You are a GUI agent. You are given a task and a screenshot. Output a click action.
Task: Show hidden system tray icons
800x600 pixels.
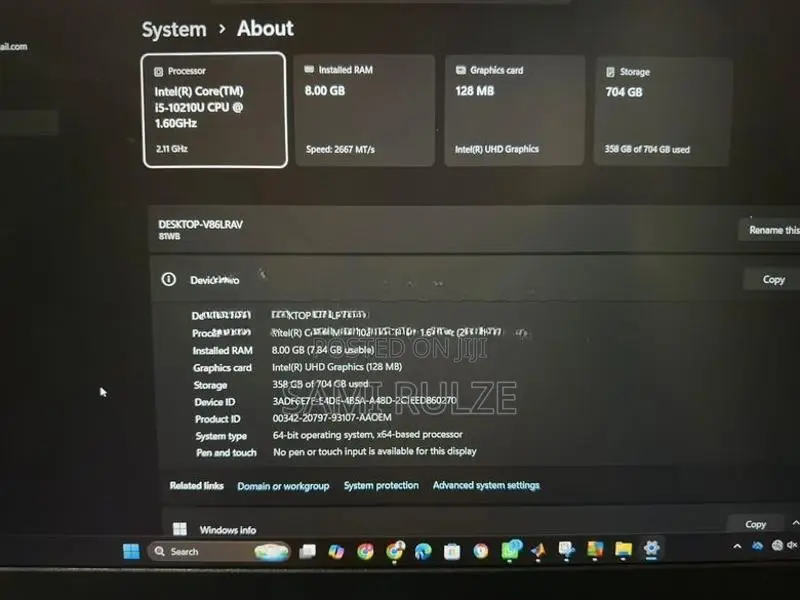tap(737, 546)
